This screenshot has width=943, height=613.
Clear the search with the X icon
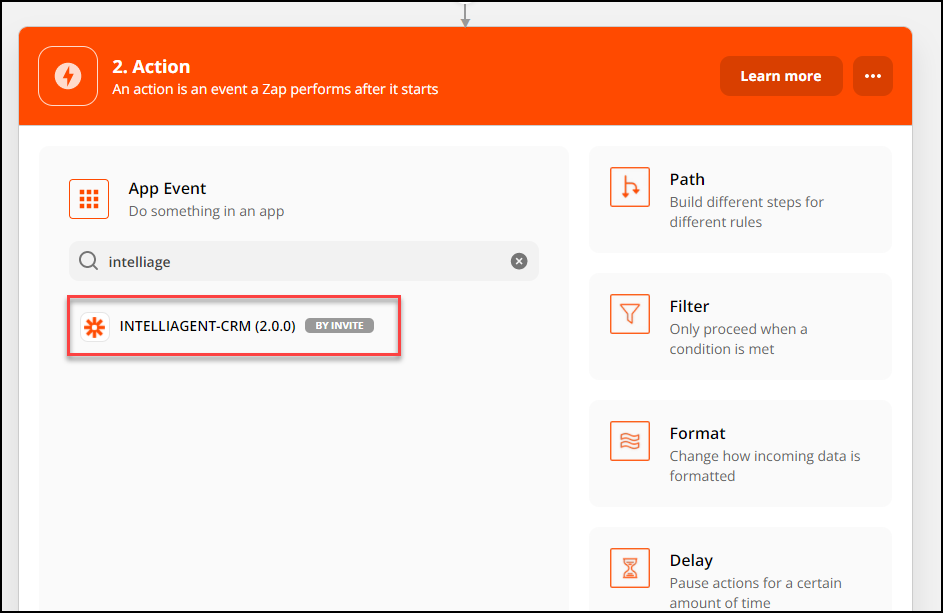pos(519,261)
